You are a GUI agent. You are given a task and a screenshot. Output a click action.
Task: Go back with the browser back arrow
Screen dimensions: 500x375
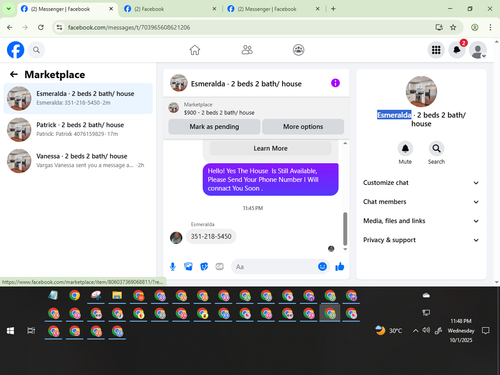pos(10,27)
